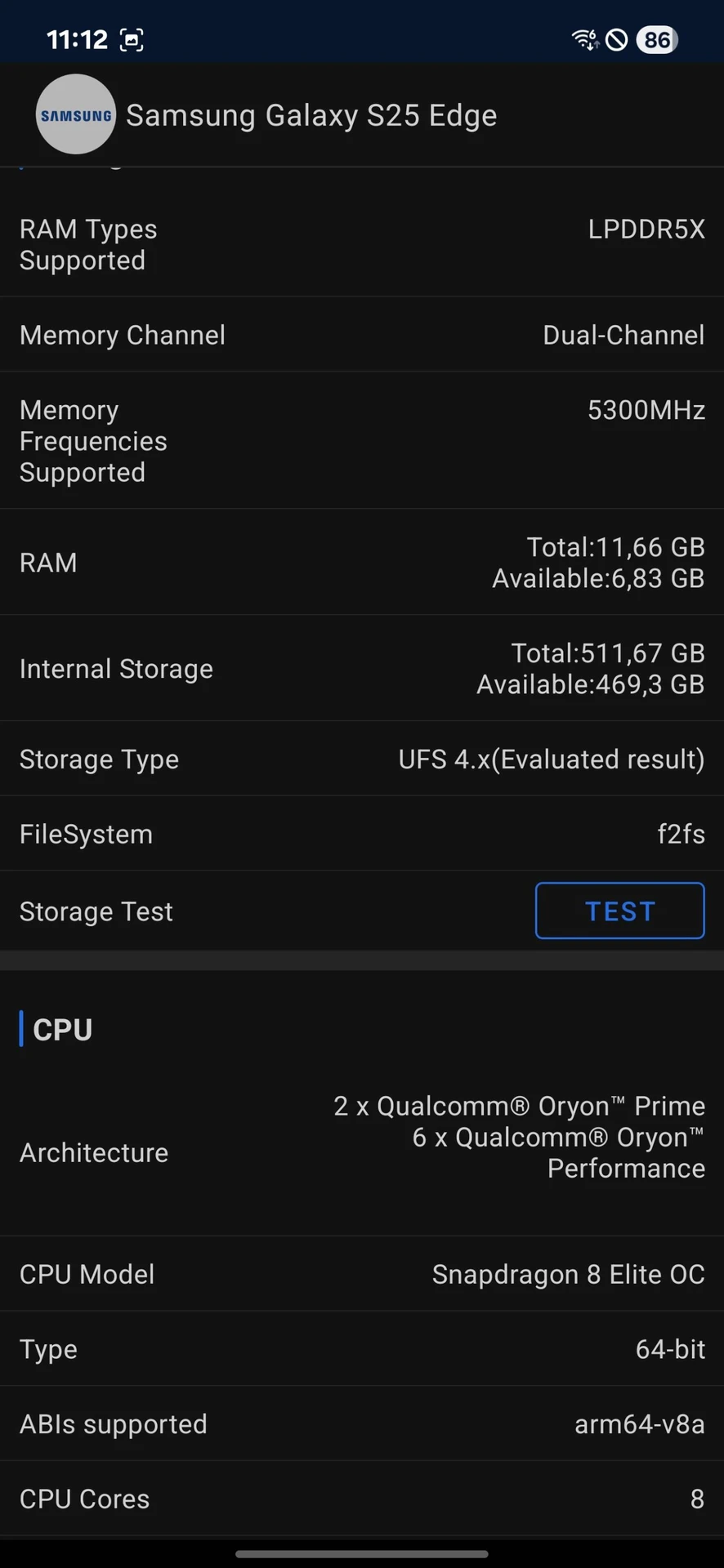This screenshot has width=724, height=1568.
Task: Tap the home gesture navigation bar
Action: (362, 1554)
